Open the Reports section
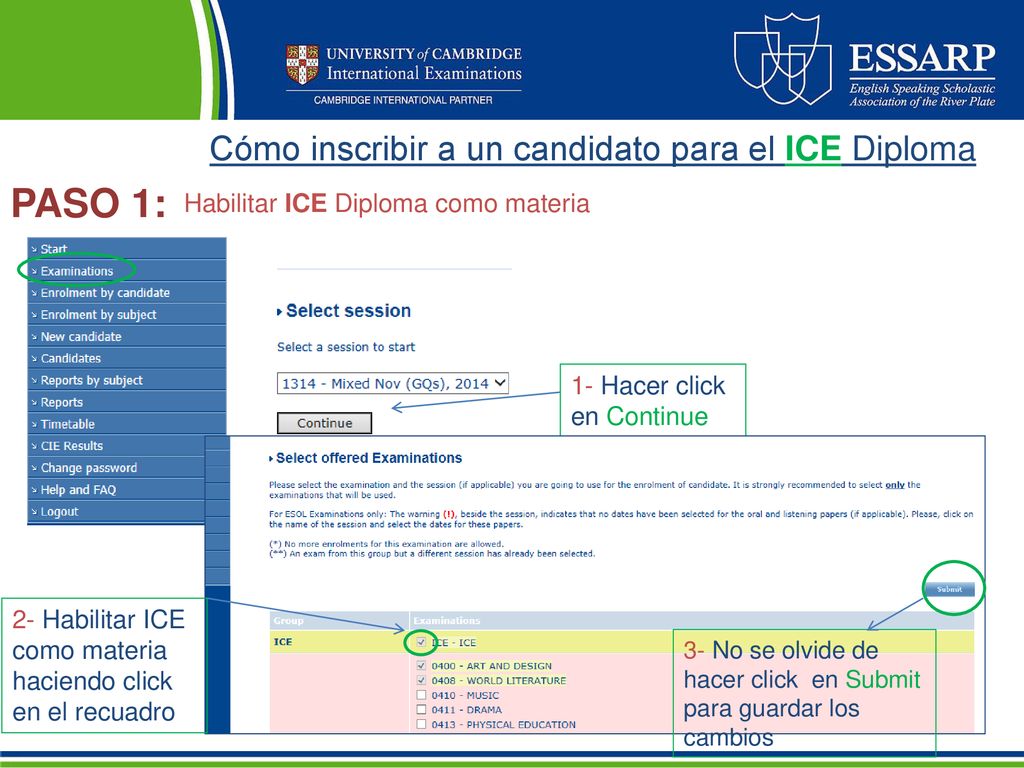Image resolution: width=1024 pixels, height=768 pixels. (x=127, y=402)
